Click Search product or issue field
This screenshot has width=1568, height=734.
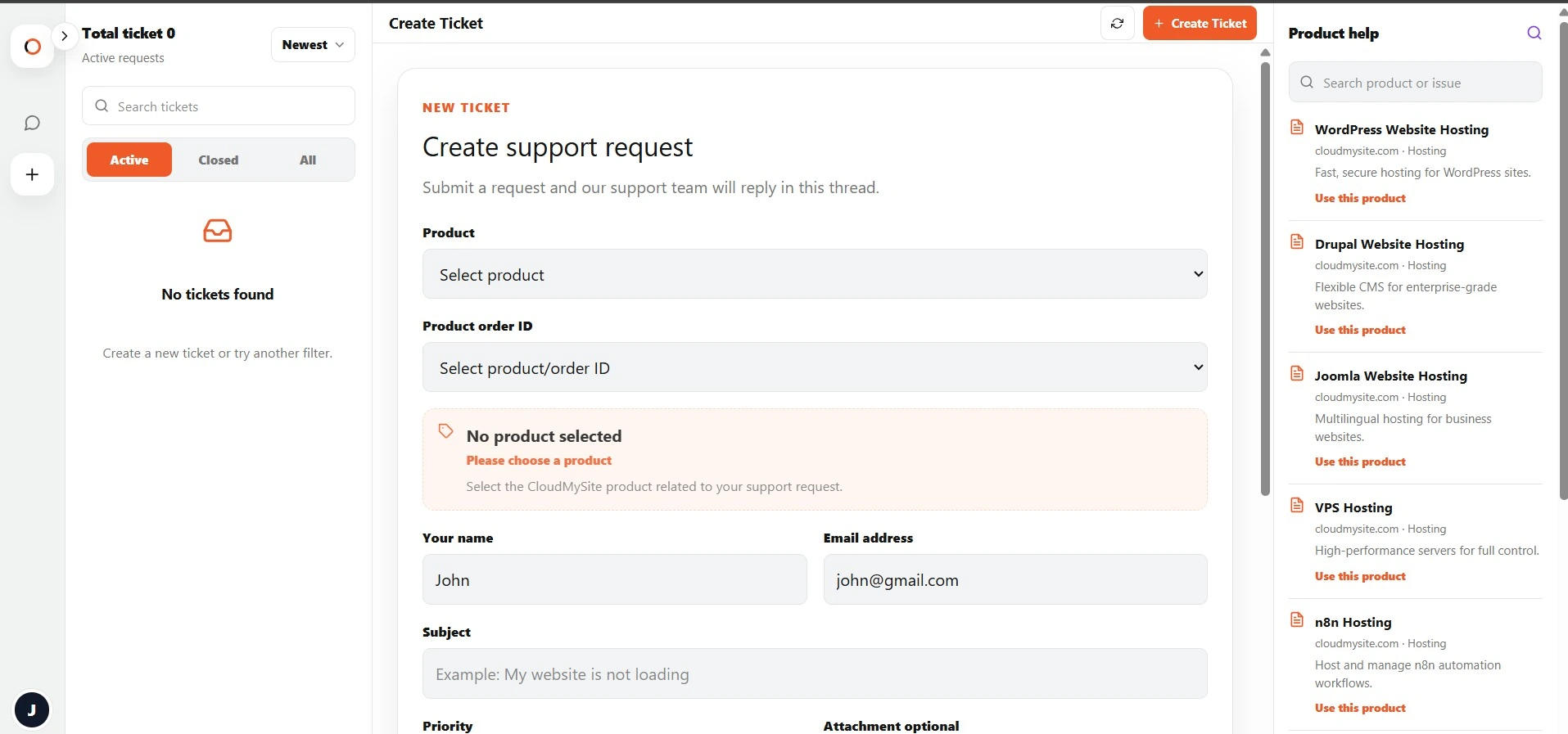[x=1415, y=83]
